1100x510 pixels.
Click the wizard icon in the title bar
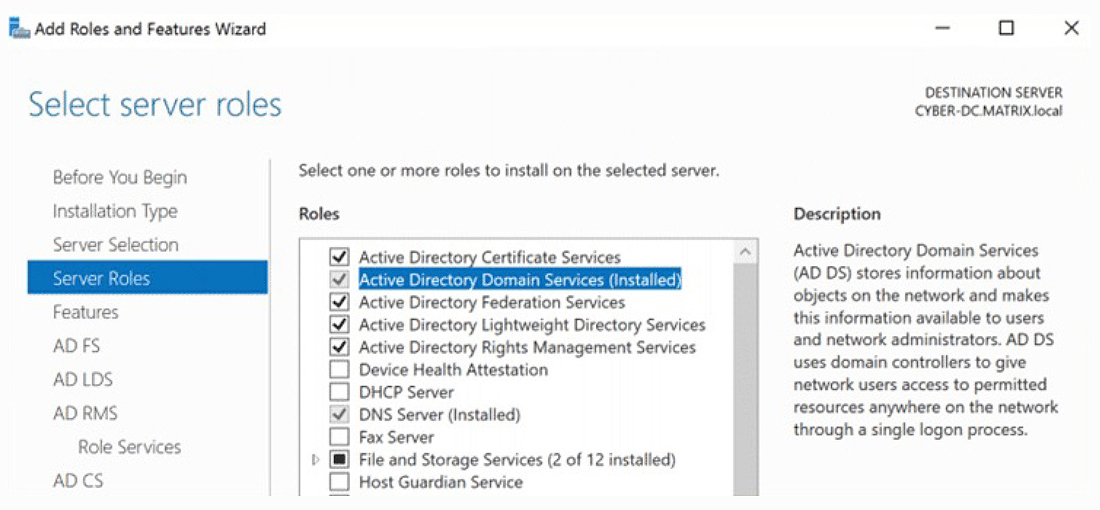coord(18,28)
